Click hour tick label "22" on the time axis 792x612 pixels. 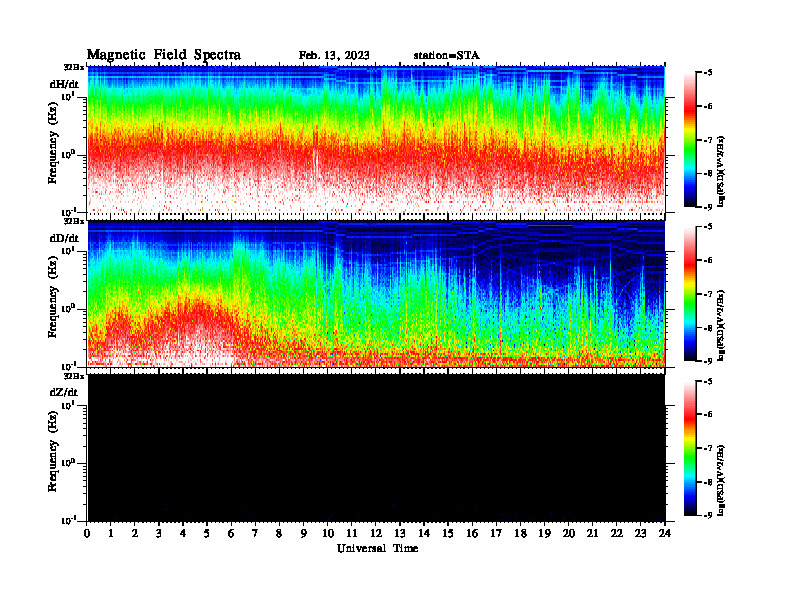point(616,533)
